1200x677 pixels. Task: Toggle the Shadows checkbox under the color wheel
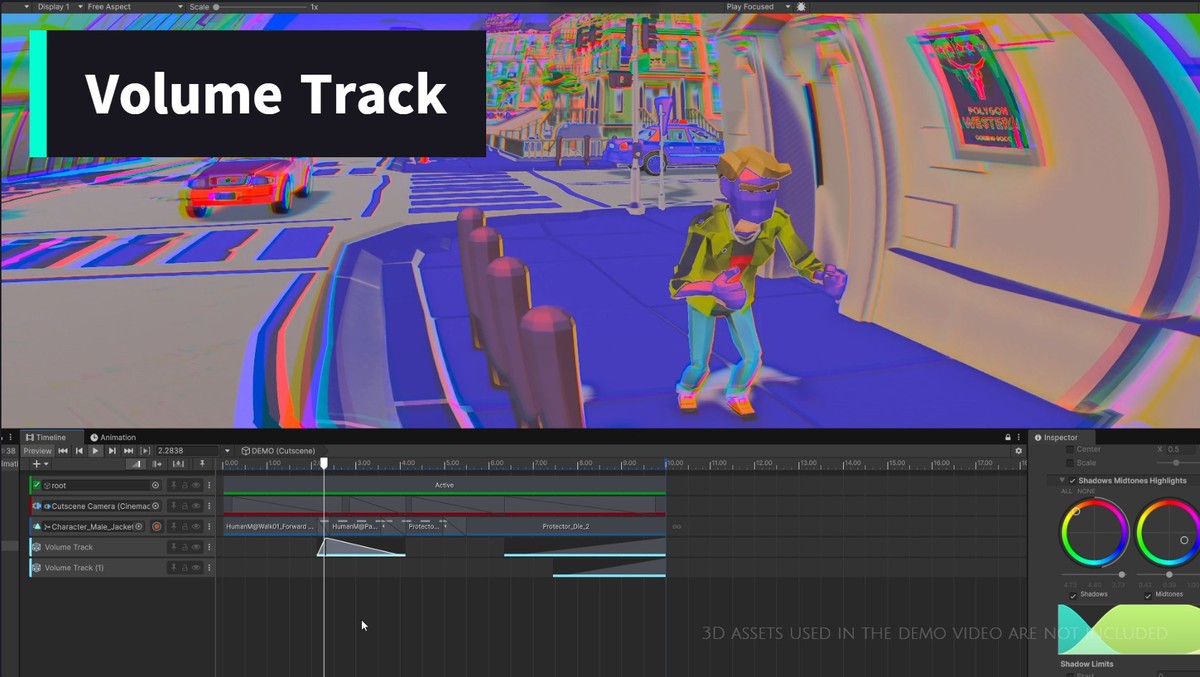click(x=1073, y=595)
